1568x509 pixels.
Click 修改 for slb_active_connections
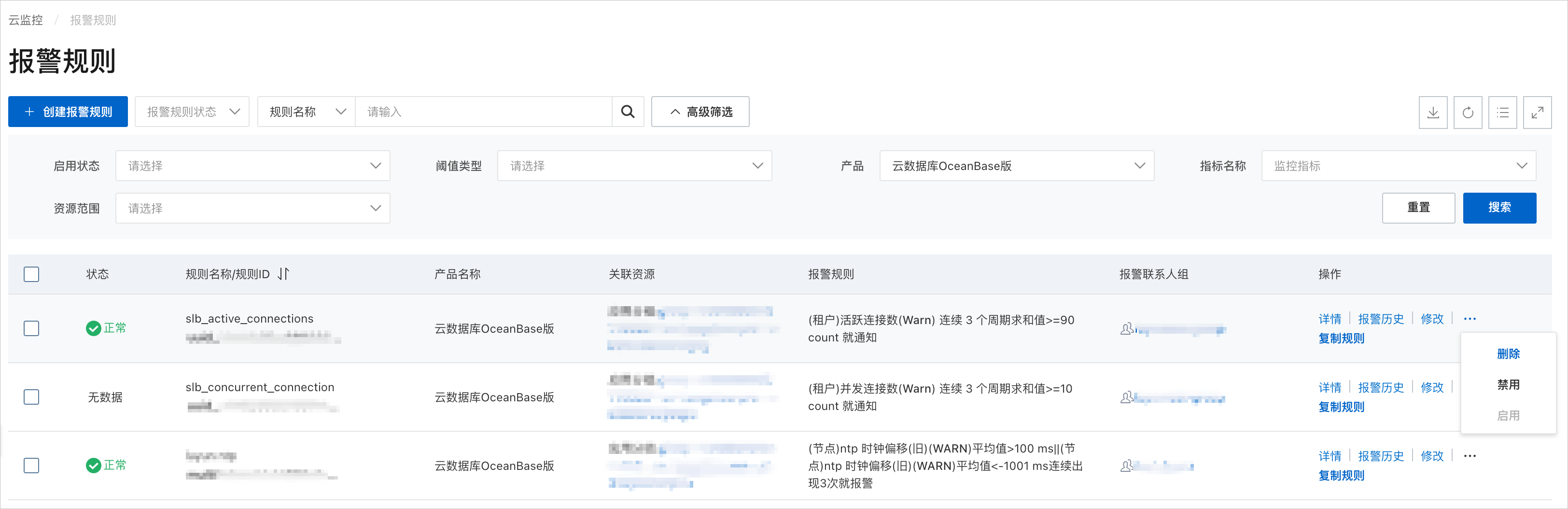[x=1432, y=319]
